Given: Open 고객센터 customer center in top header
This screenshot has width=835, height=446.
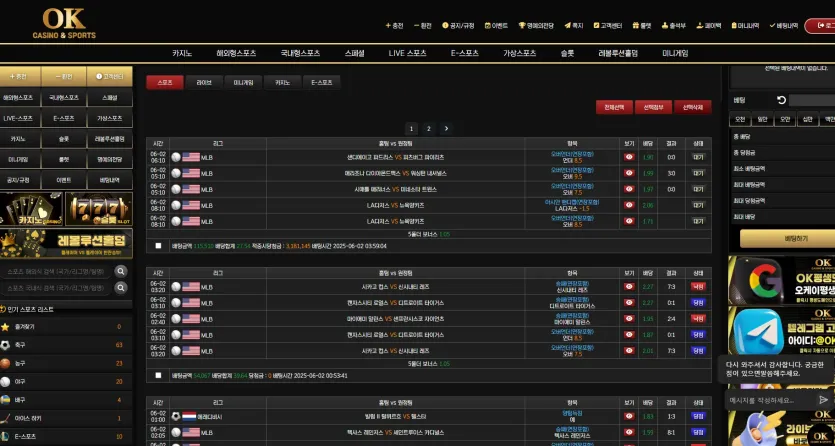Looking at the screenshot, I should 608,26.
